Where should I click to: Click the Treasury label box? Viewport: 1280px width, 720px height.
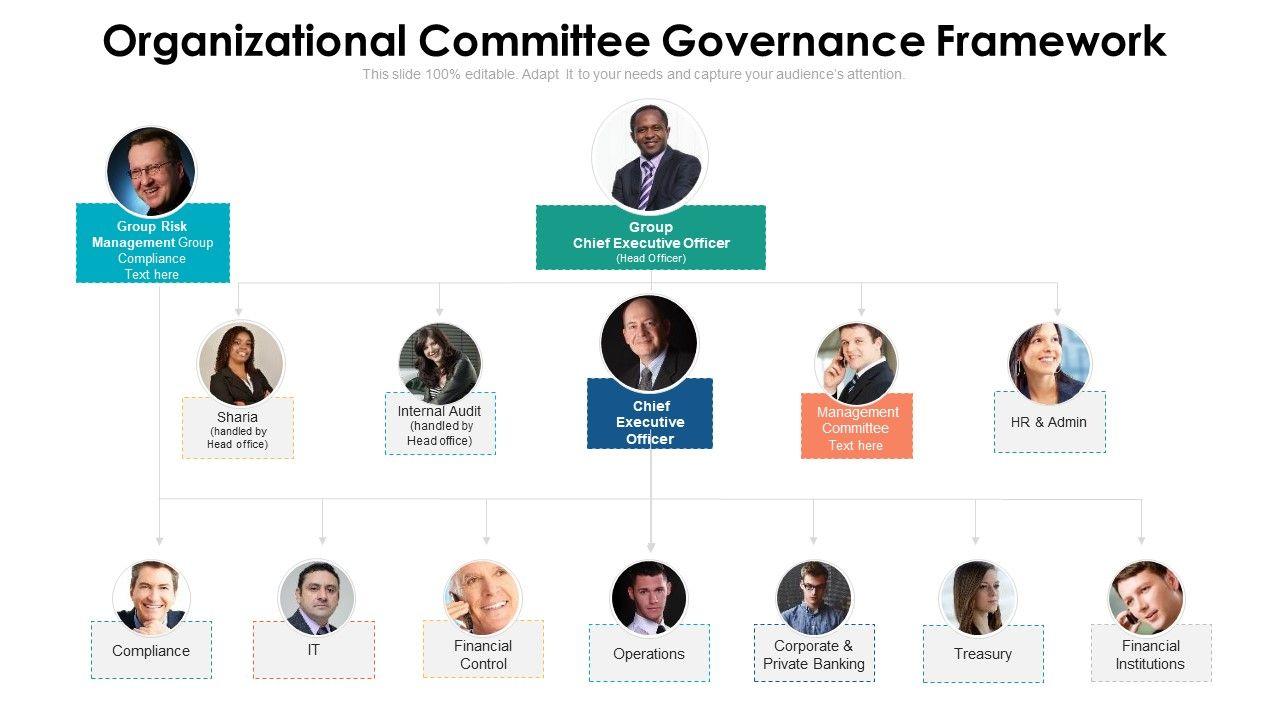(983, 654)
